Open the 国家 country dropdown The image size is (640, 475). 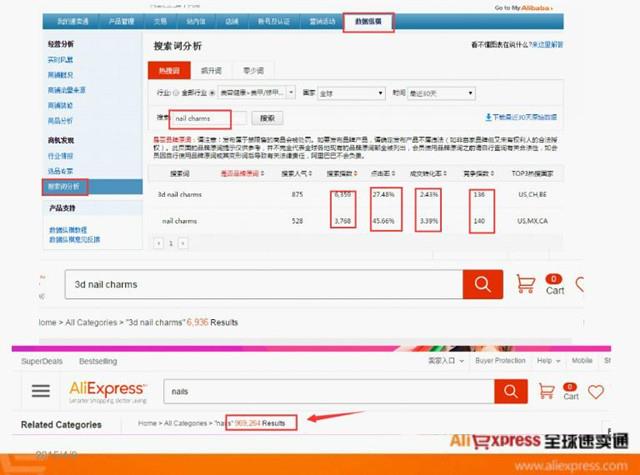click(352, 93)
